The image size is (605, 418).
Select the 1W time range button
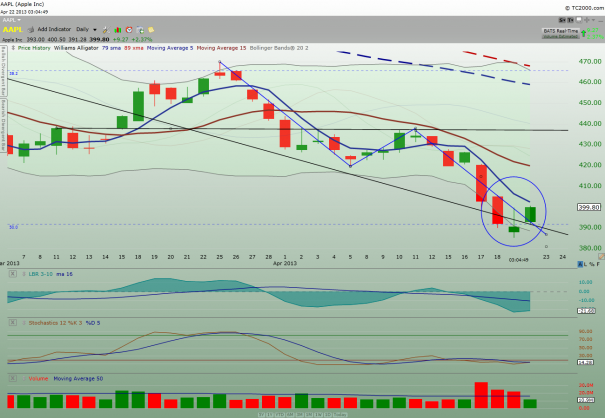318,415
